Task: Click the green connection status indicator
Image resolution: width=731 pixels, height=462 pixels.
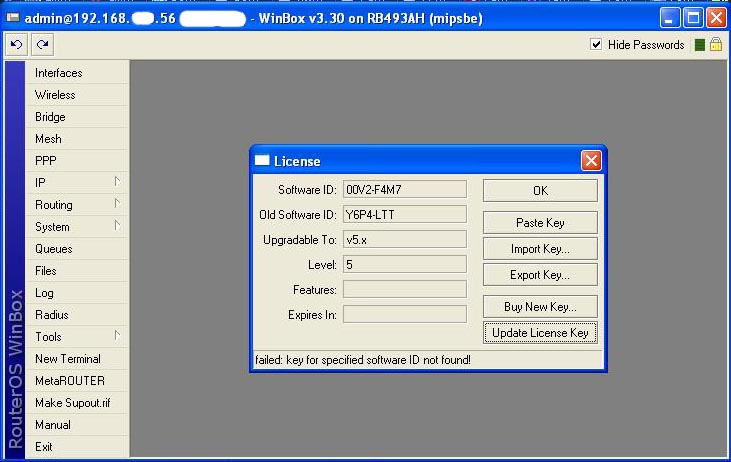Action: (699, 45)
